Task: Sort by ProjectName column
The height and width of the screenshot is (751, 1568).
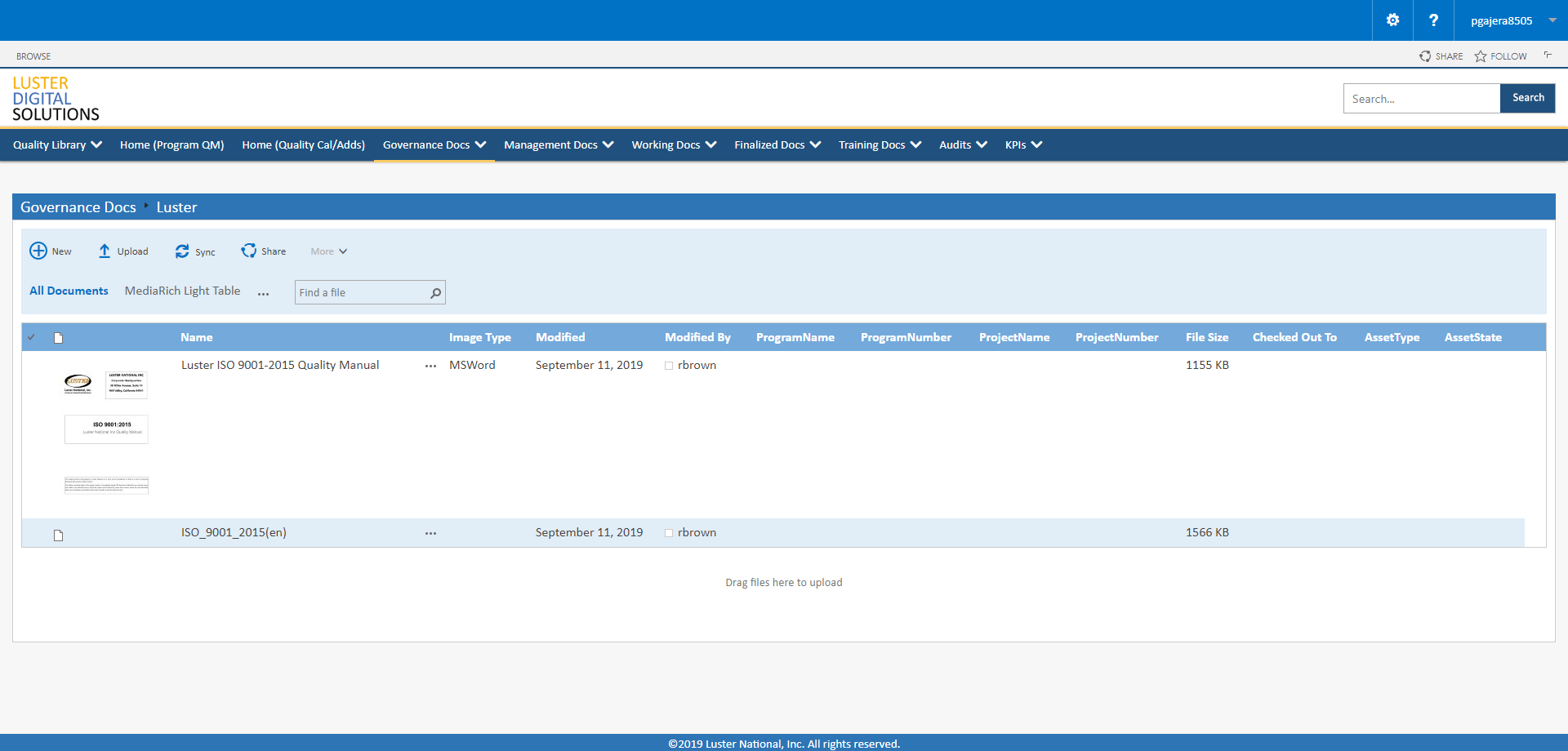Action: tap(1014, 337)
